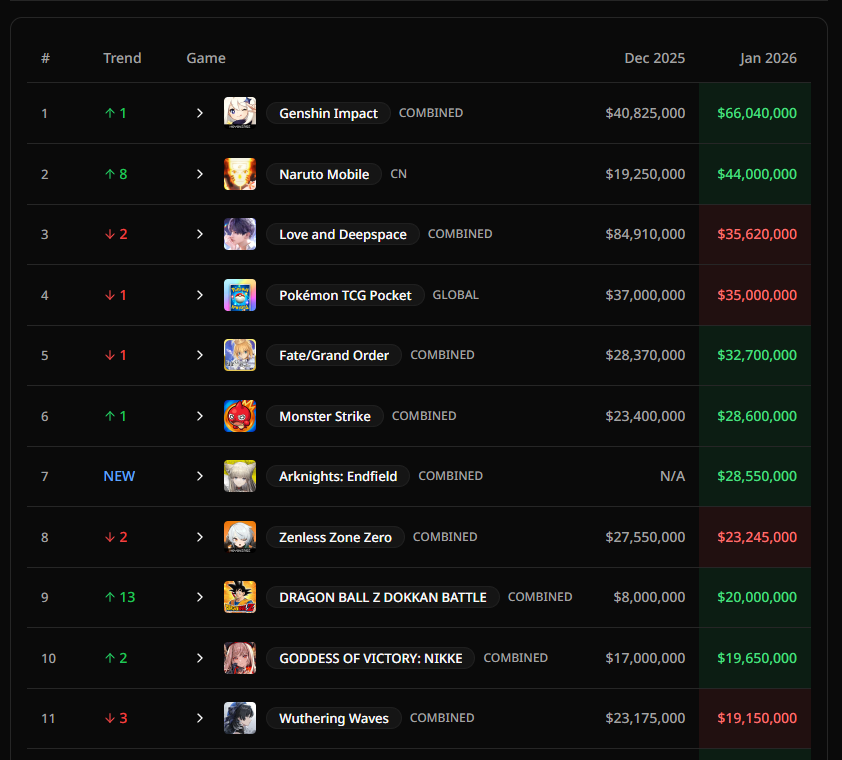
Task: Click the Love and Deepspace name pill
Action: (343, 234)
